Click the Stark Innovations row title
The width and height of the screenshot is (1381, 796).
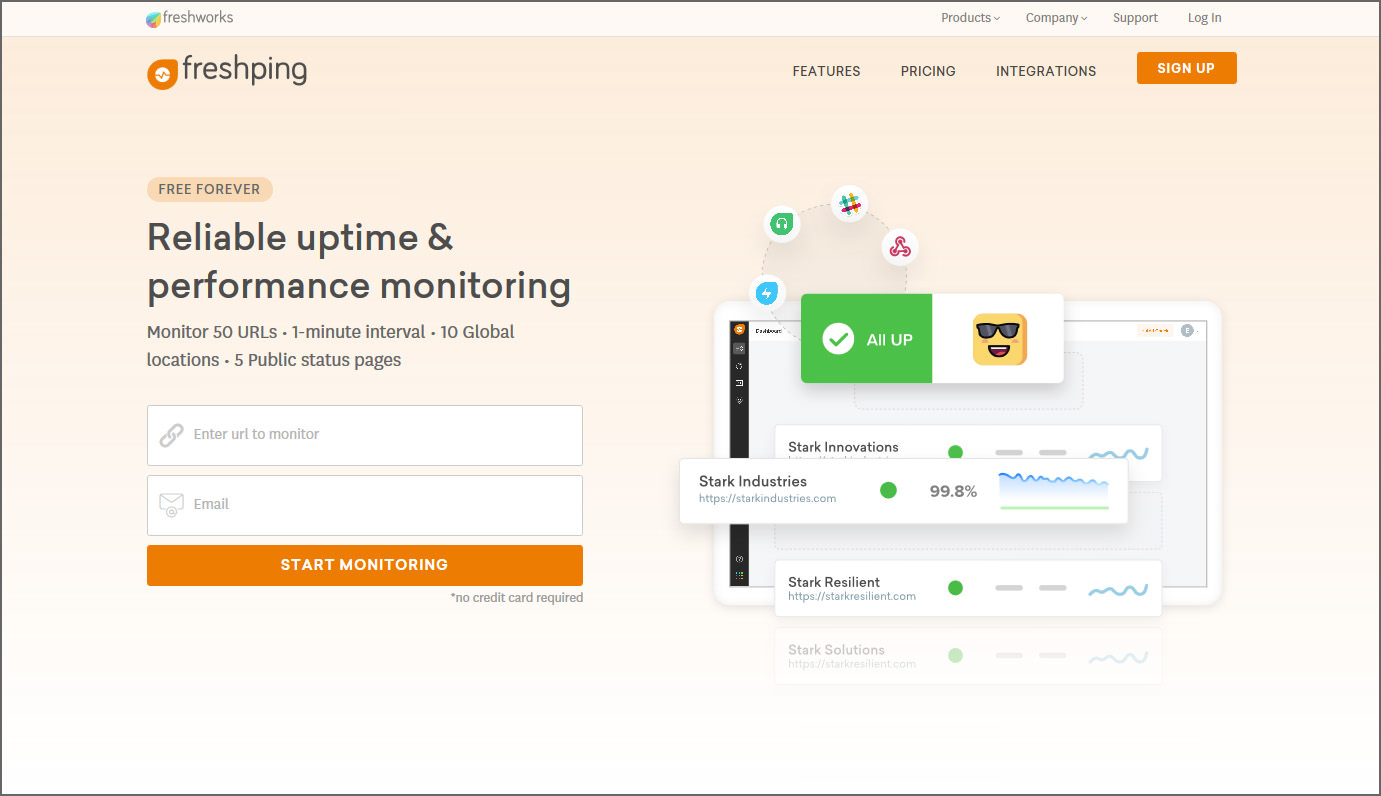click(843, 447)
